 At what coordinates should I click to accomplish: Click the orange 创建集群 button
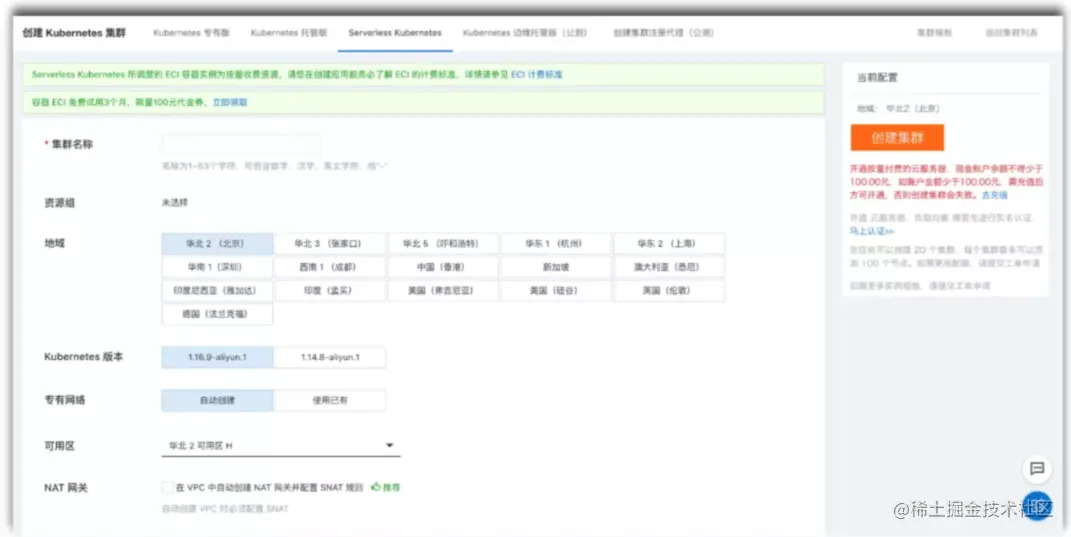(898, 137)
